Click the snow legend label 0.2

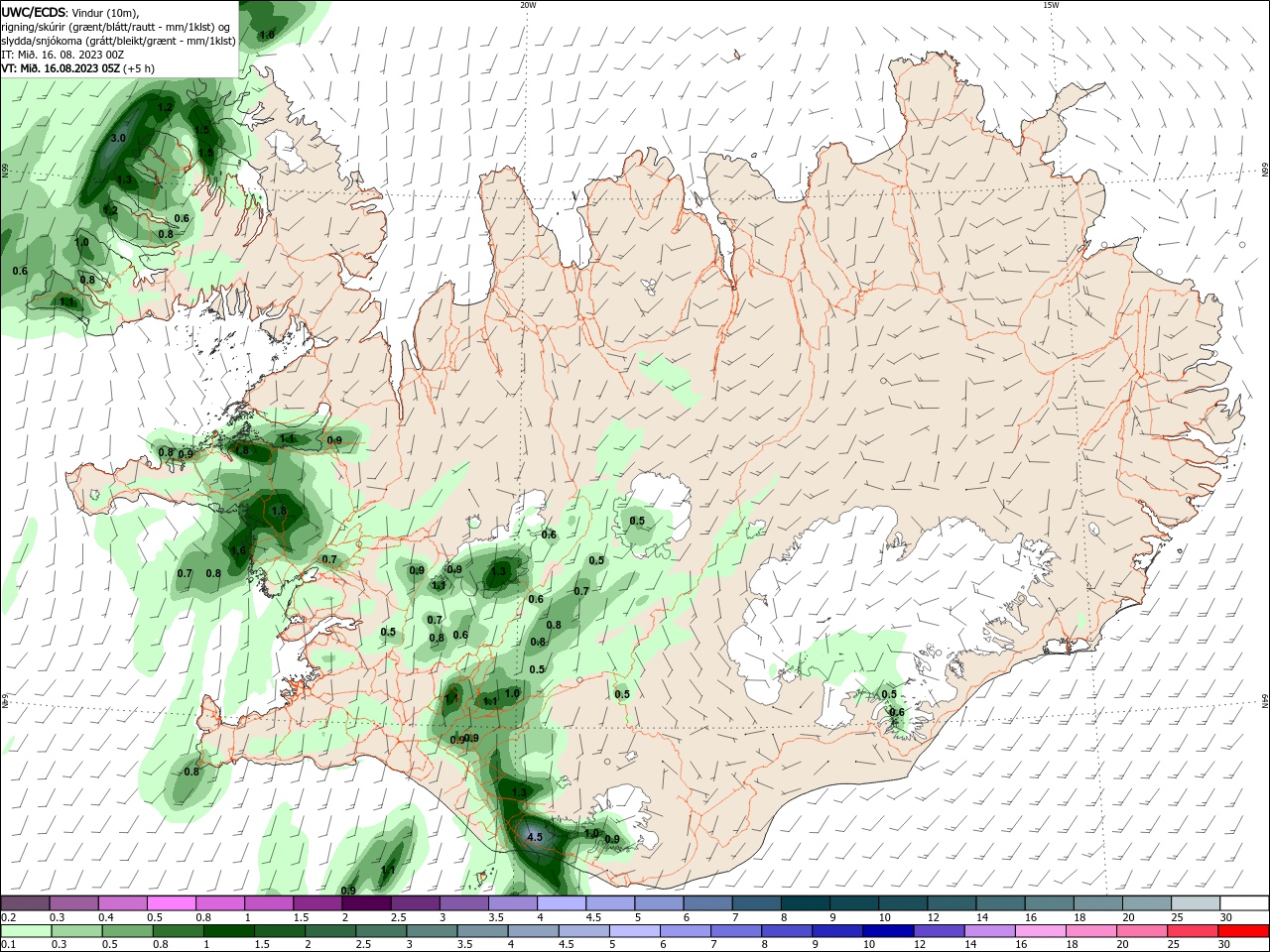[9, 917]
